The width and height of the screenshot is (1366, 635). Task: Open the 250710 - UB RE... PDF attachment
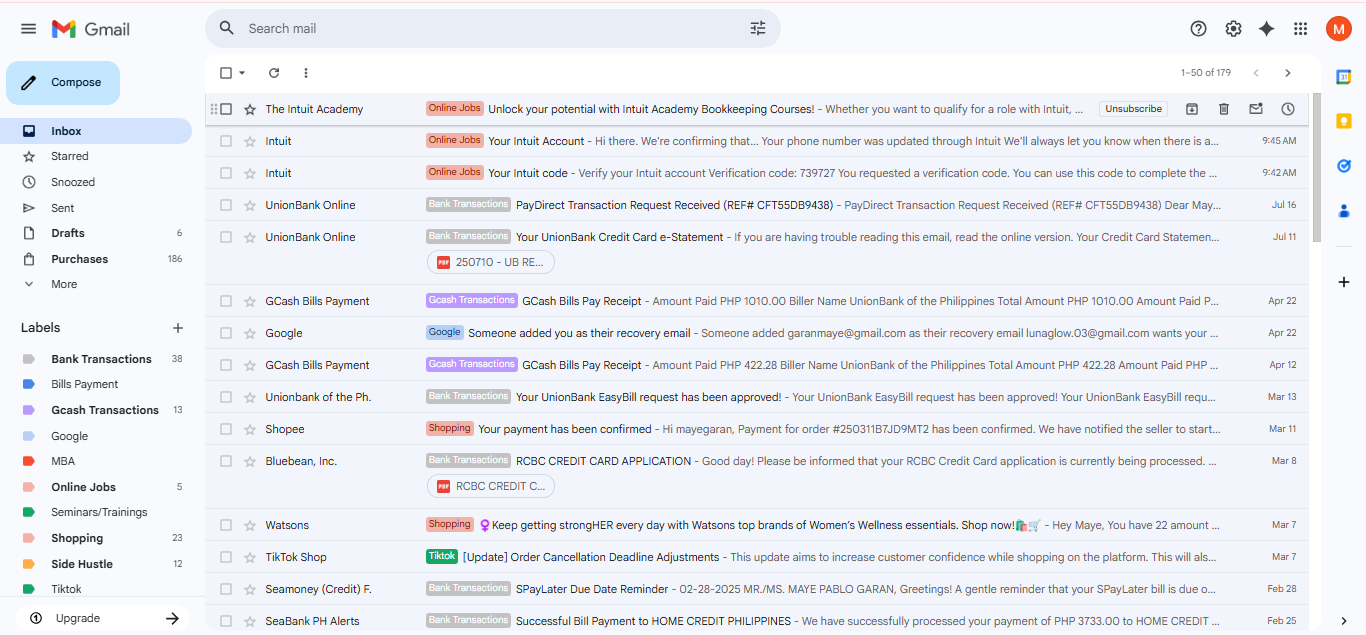pyautogui.click(x=491, y=262)
